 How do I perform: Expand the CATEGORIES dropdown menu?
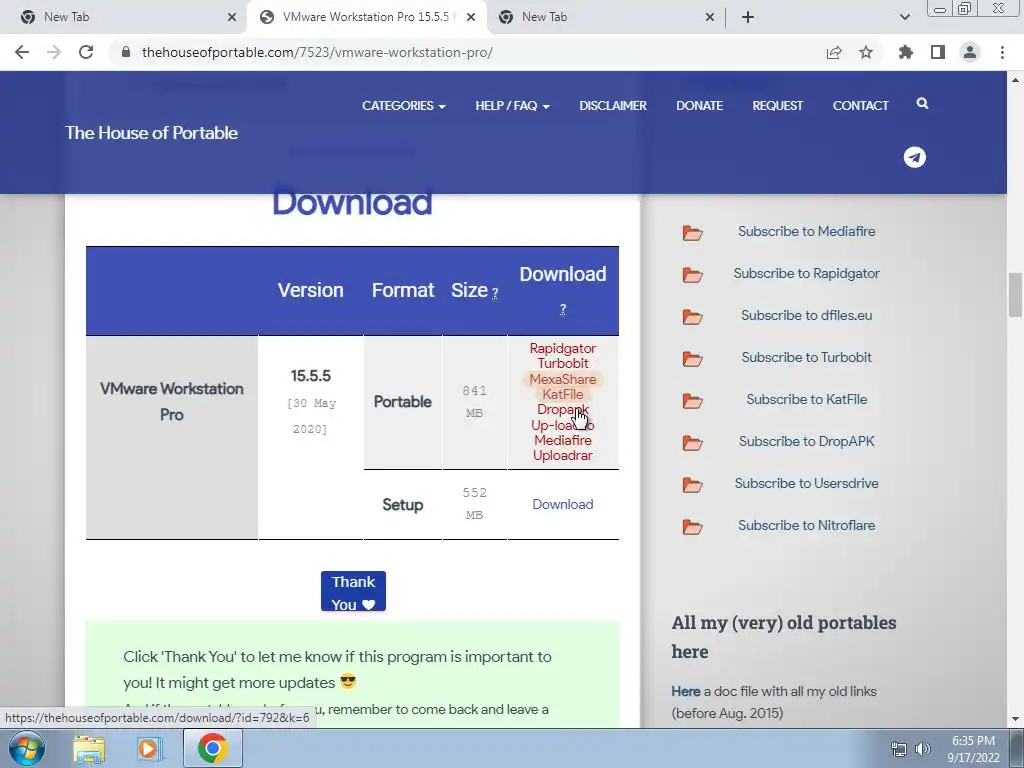coord(404,105)
